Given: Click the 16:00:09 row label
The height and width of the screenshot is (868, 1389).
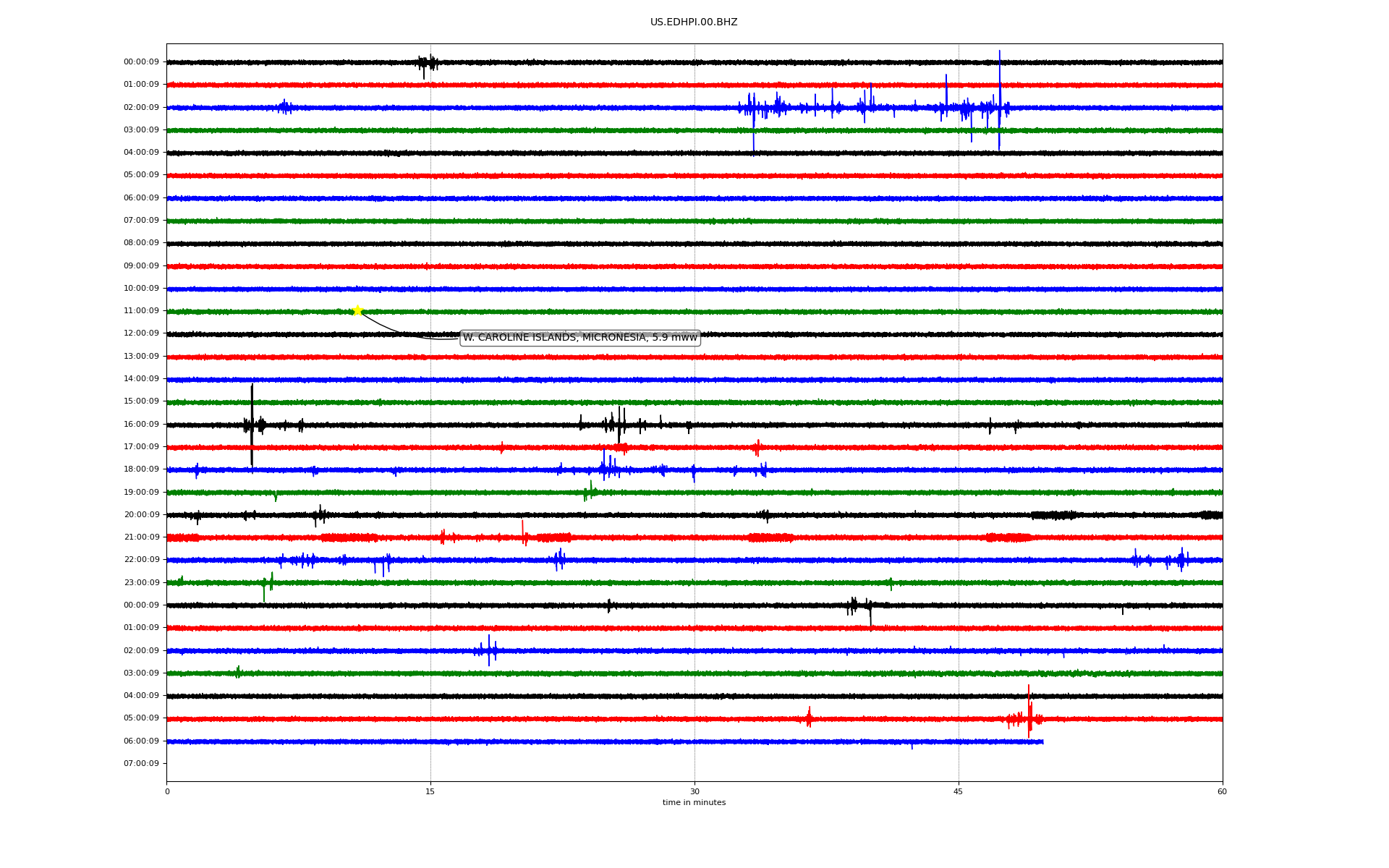Looking at the screenshot, I should click(x=141, y=425).
